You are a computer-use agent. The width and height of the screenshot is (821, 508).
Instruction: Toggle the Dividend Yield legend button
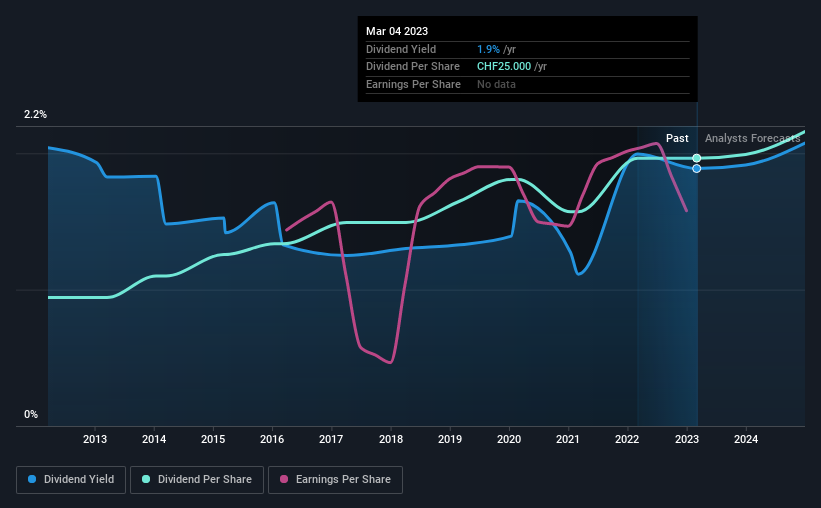(x=71, y=480)
